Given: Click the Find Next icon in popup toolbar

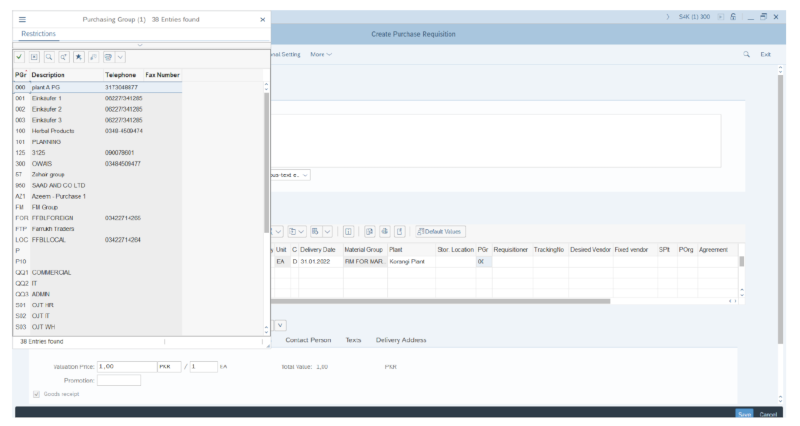Looking at the screenshot, I should coord(64,59).
